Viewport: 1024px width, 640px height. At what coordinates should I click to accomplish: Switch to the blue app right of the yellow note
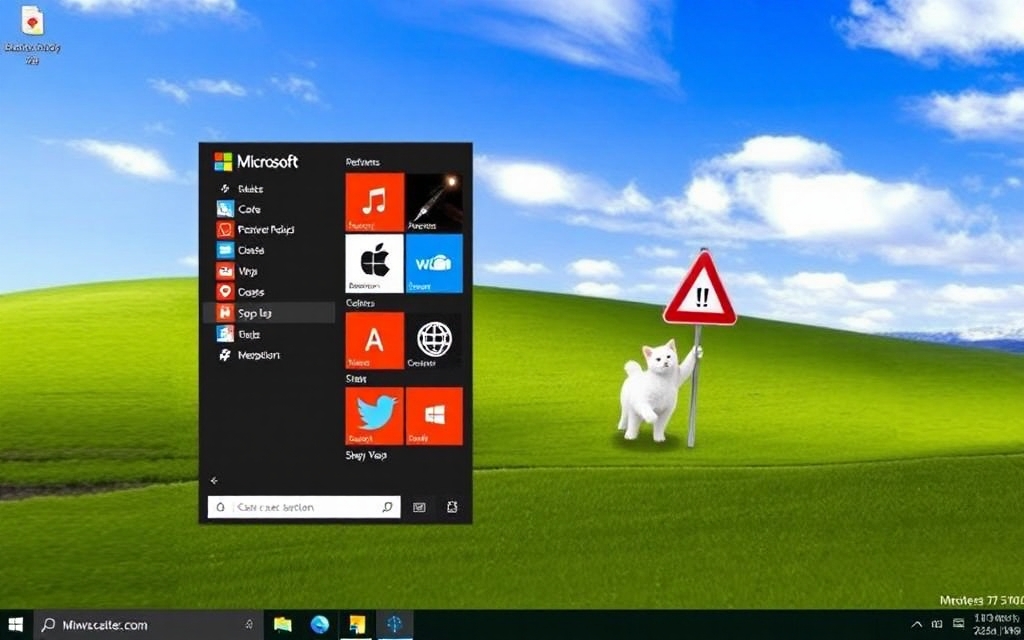click(395, 625)
